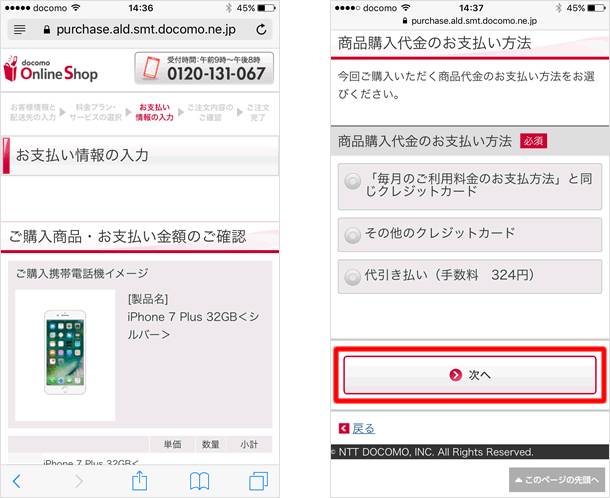Open the Safari tabs icon

tap(258, 481)
